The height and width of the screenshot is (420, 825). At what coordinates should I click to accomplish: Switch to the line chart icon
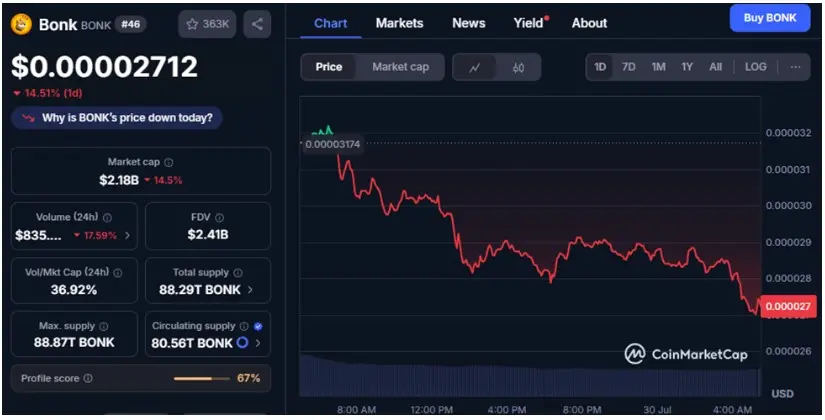475,67
